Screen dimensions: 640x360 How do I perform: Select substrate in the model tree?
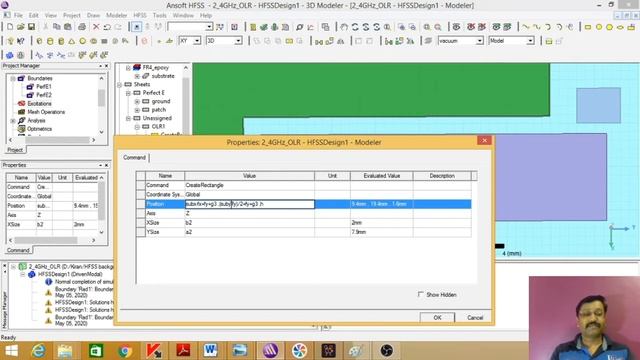[x=163, y=76]
